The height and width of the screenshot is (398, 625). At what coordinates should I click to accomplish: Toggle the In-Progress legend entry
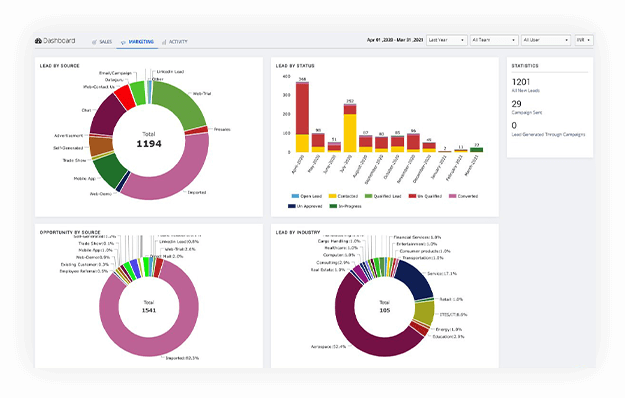345,206
